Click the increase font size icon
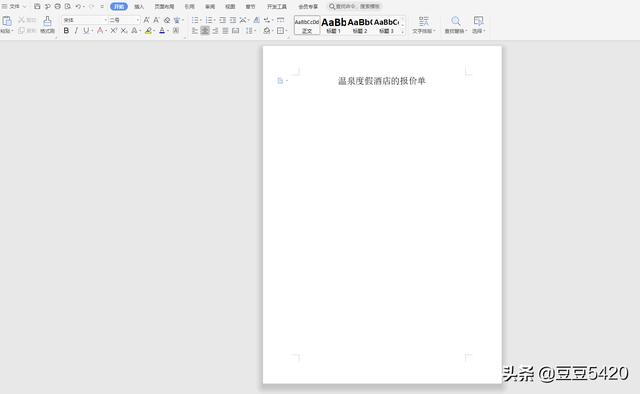640x394 pixels. pos(146,20)
